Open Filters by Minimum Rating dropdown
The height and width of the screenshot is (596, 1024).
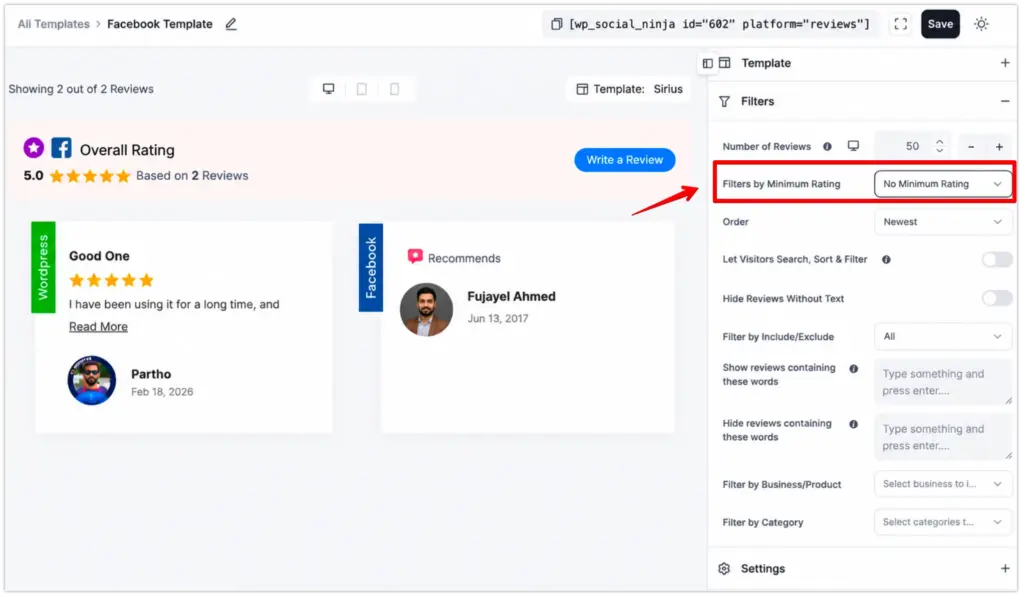pos(944,185)
